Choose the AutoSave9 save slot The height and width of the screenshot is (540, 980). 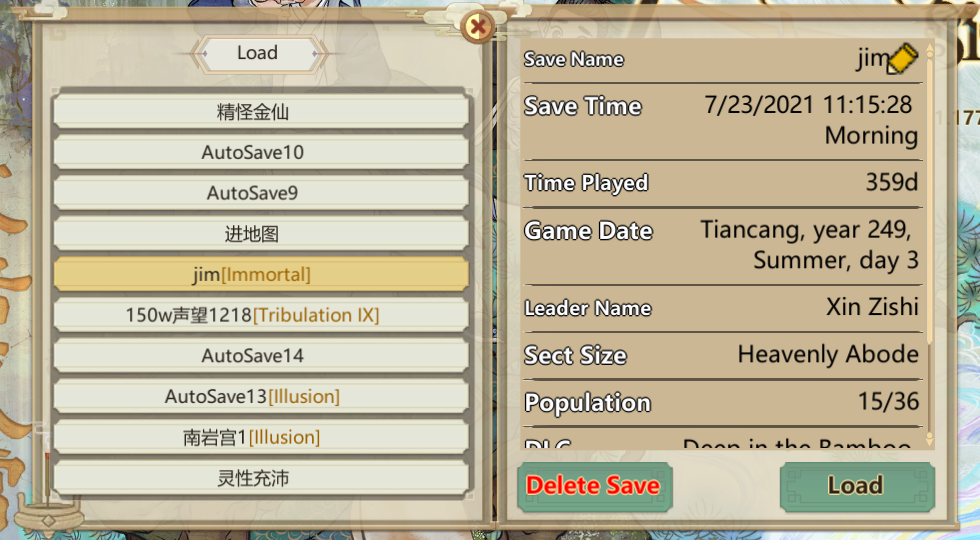coord(261,192)
